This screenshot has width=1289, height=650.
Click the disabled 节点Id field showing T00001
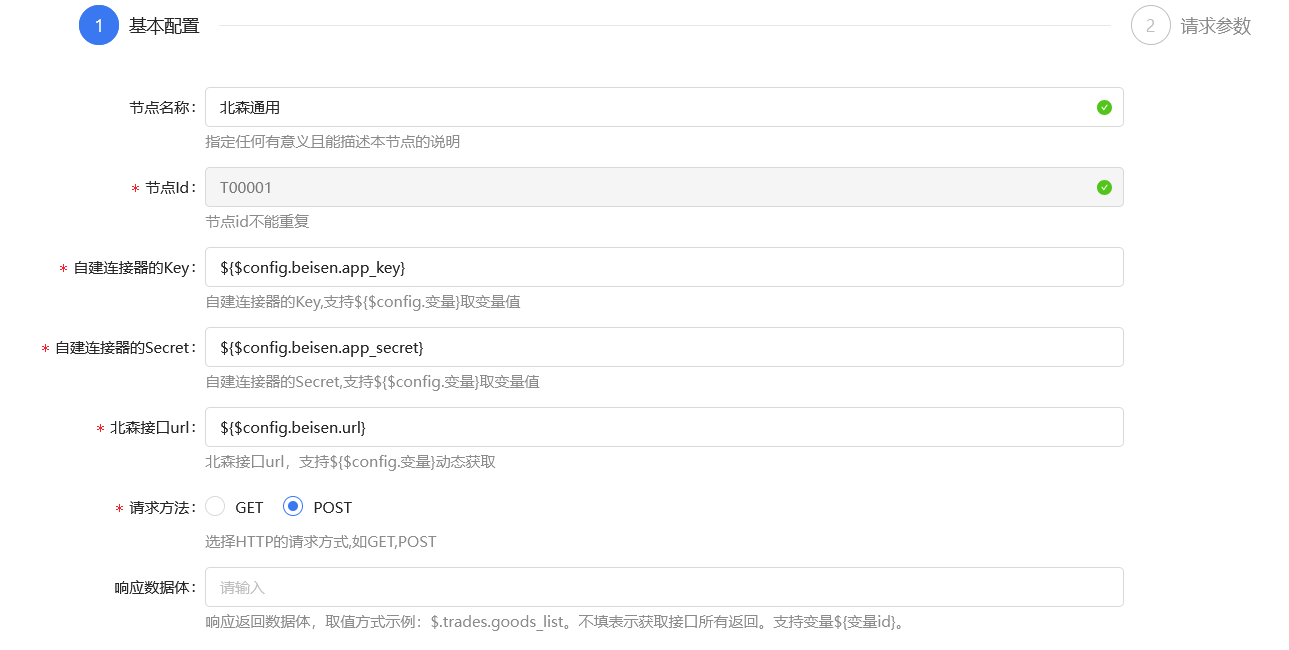pos(650,187)
